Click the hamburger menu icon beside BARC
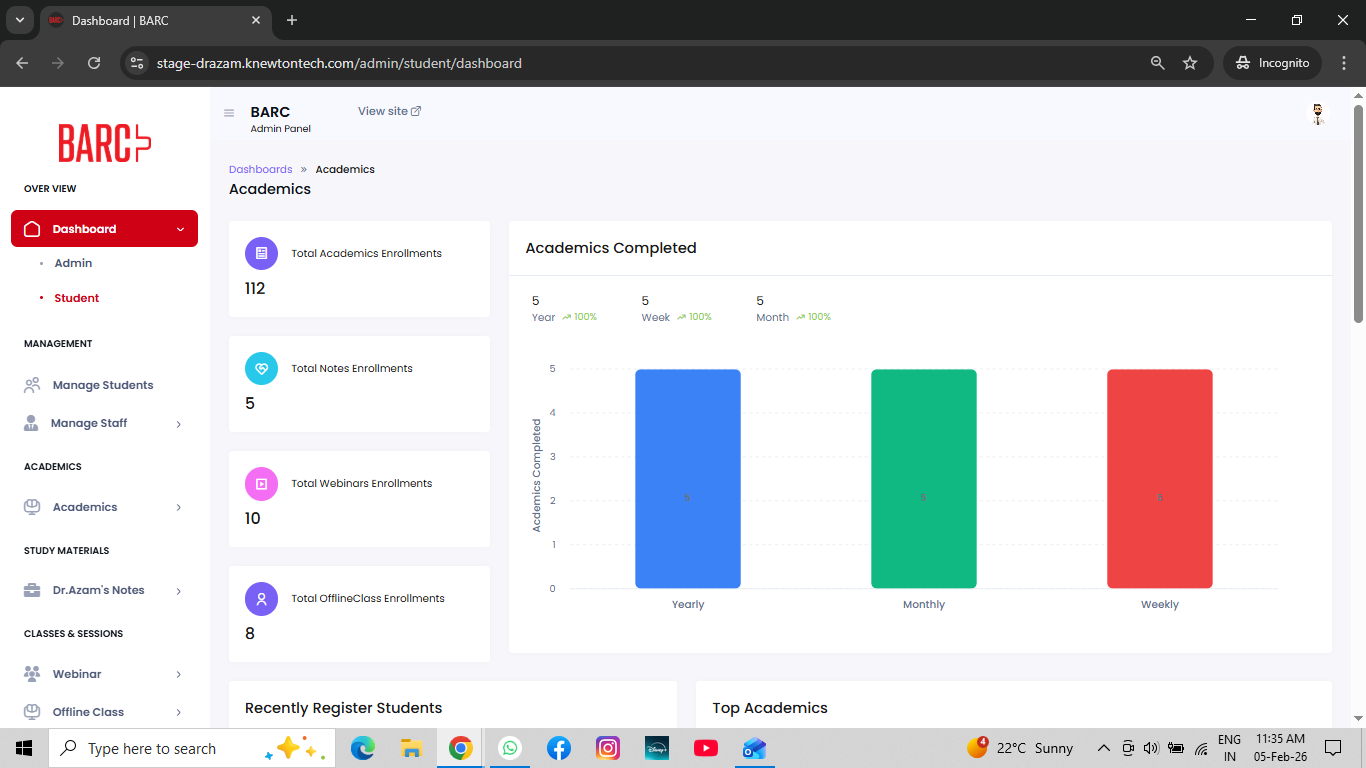 click(x=229, y=113)
